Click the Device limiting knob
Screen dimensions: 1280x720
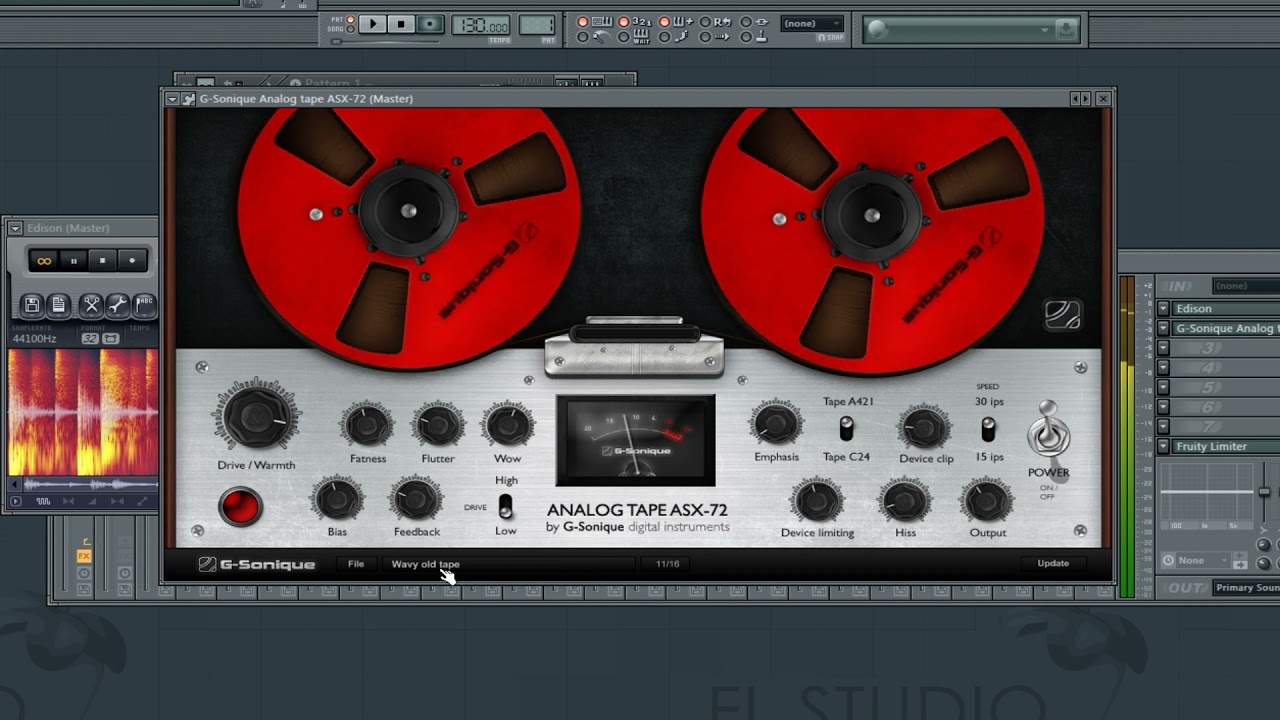817,501
